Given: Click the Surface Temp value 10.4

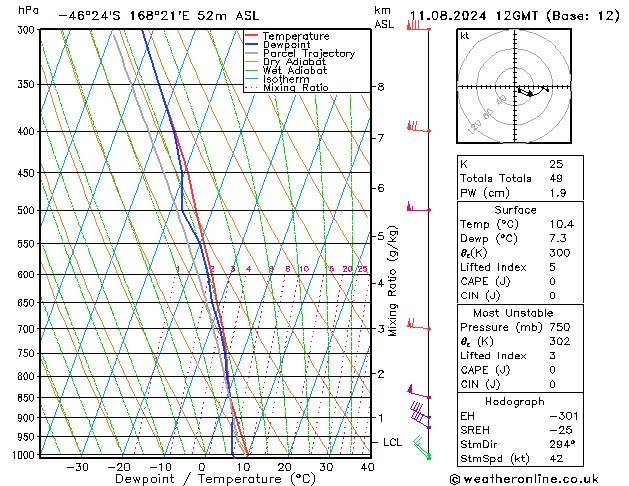Looking at the screenshot, I should 562,224.
